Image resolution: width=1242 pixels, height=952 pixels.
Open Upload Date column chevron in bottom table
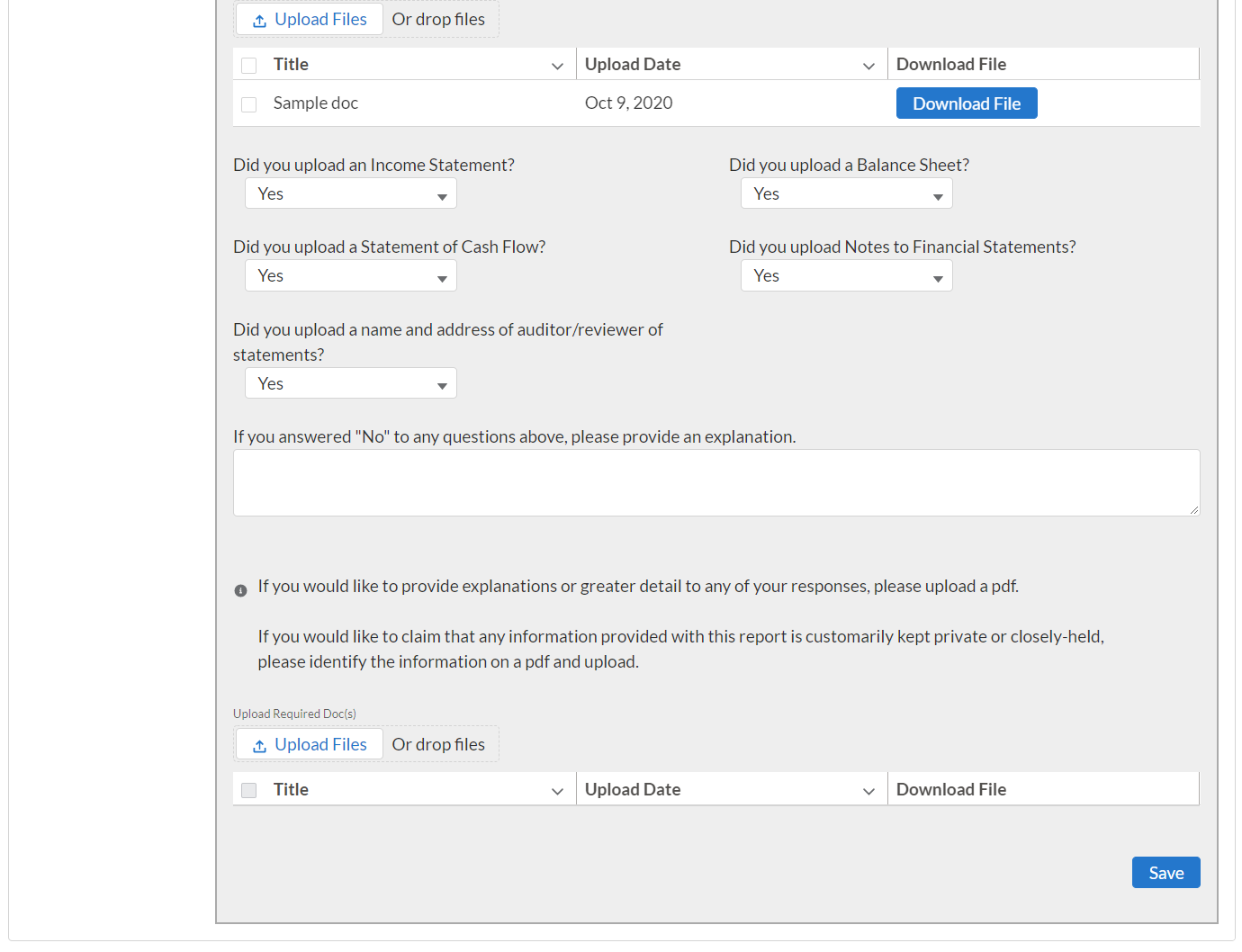(x=868, y=791)
